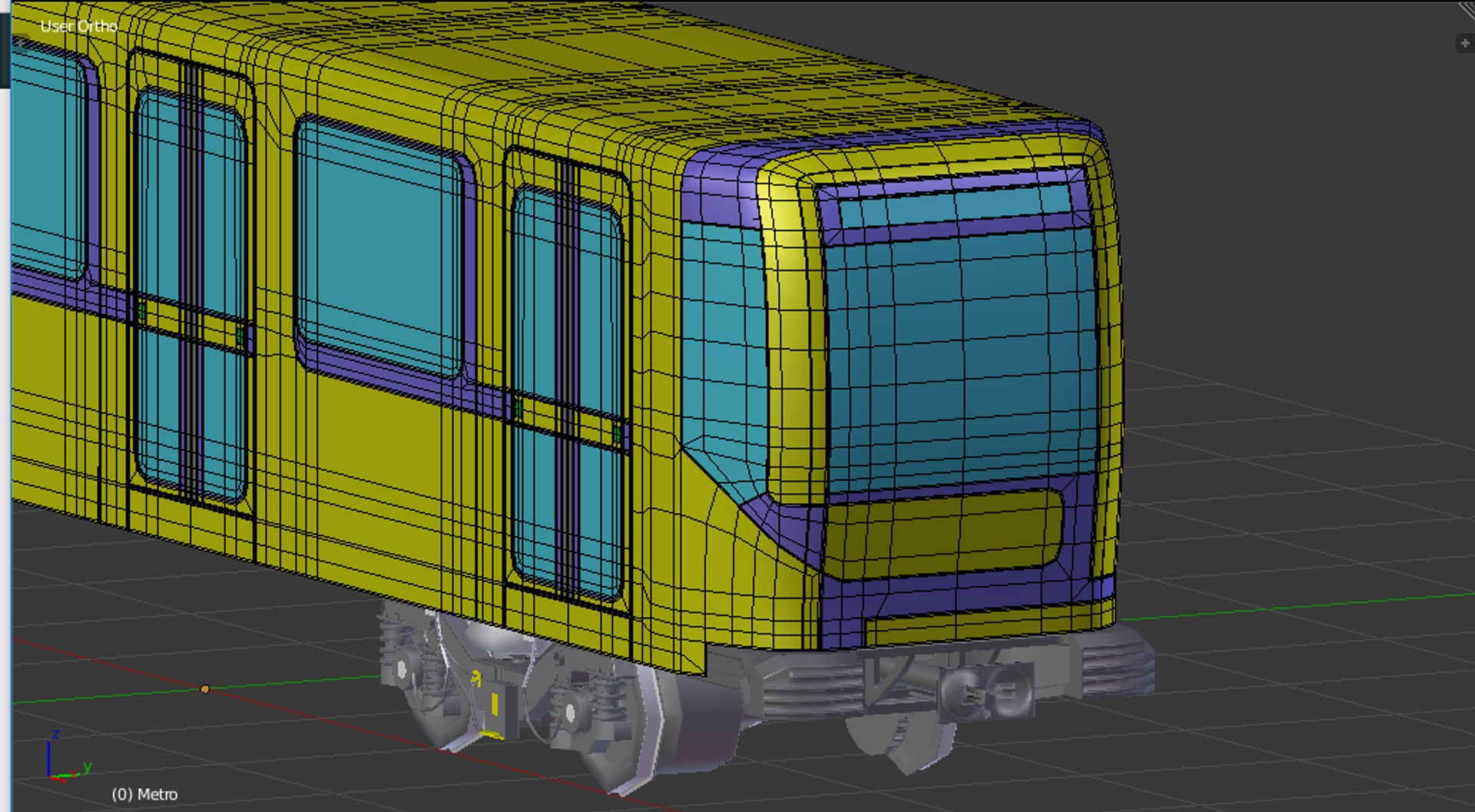The image size is (1475, 812).
Task: Click the "(0) Metro" object name label
Action: tap(144, 794)
